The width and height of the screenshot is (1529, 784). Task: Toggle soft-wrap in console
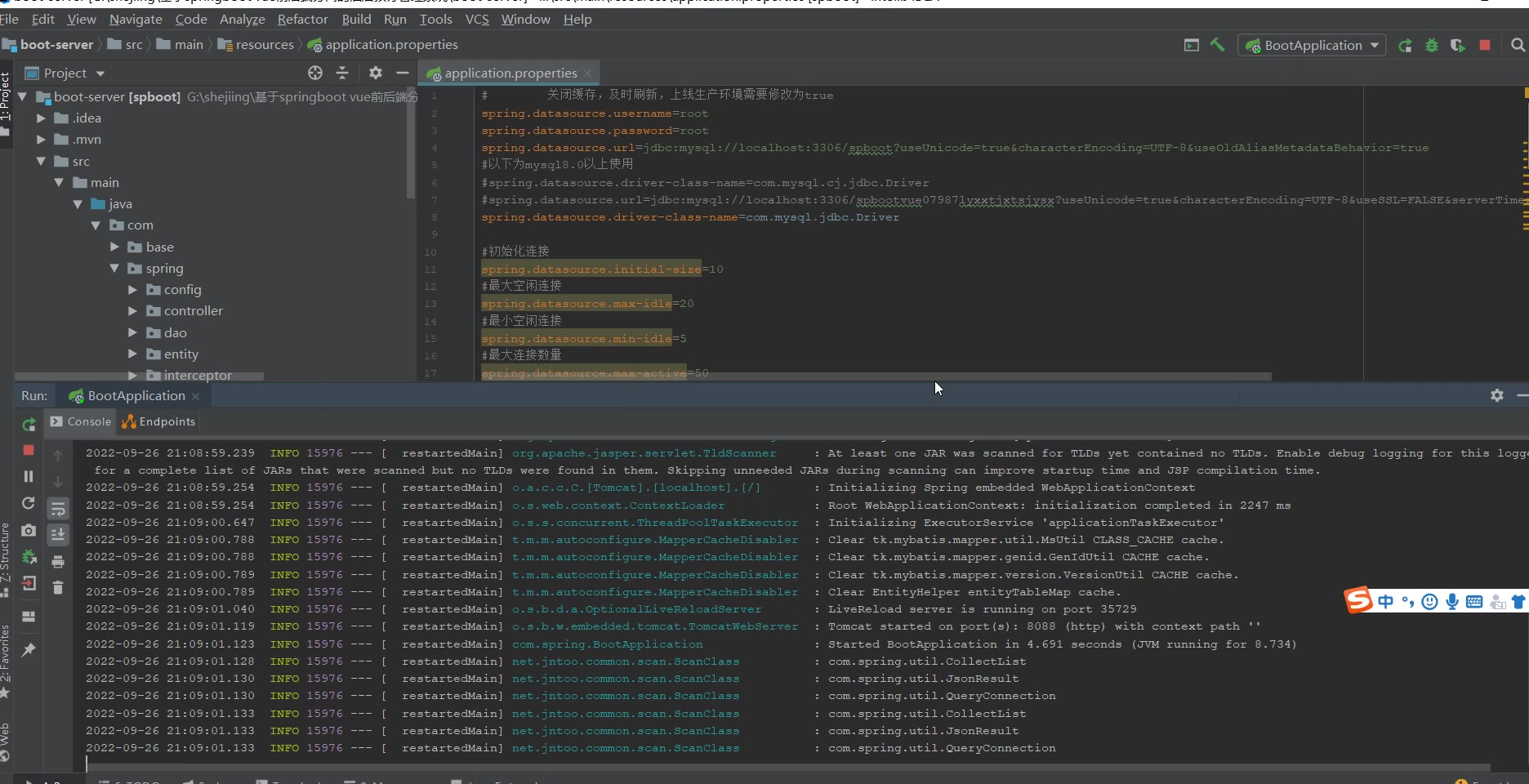pos(58,510)
